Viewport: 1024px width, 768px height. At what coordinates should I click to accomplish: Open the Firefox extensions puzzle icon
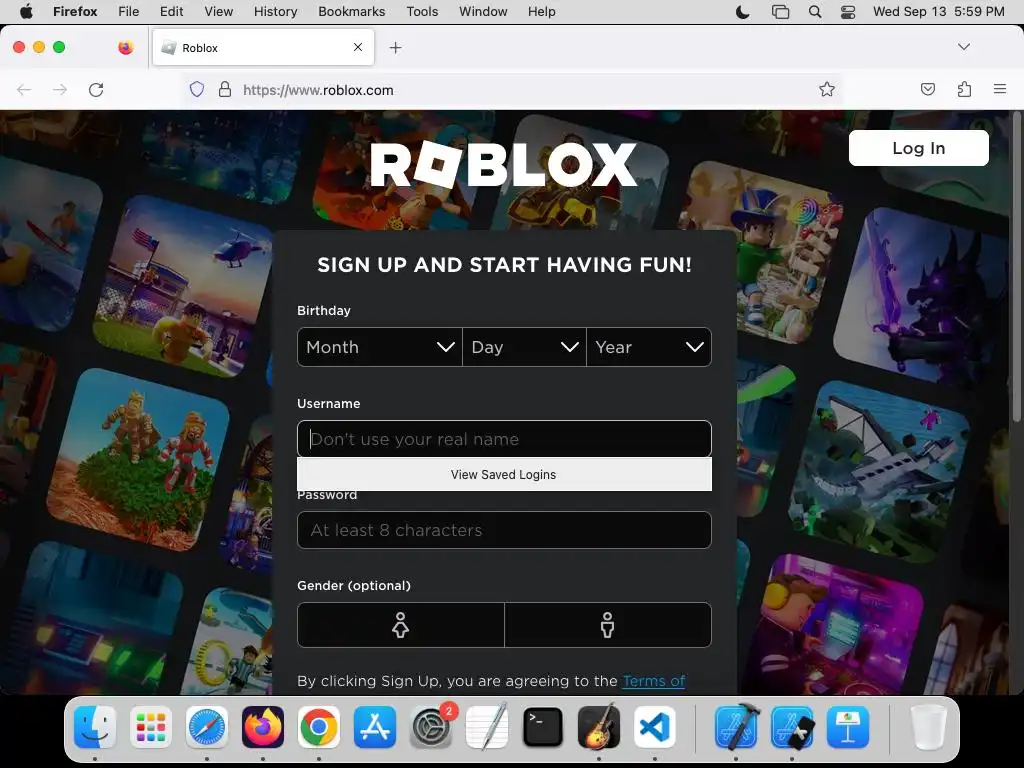pyautogui.click(x=964, y=89)
